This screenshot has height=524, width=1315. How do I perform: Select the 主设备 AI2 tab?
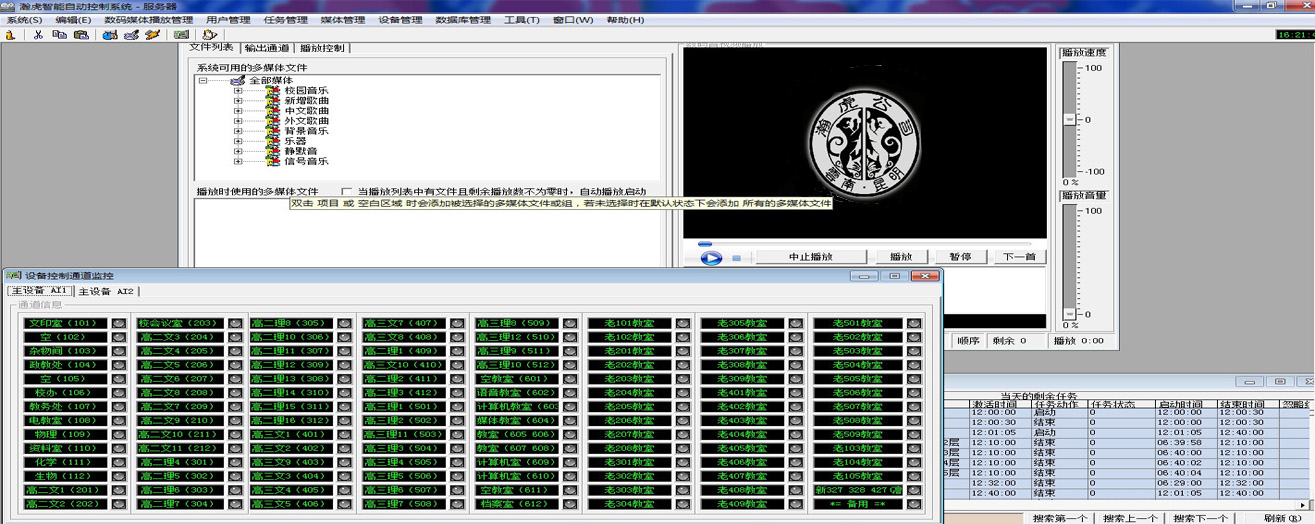pos(107,291)
